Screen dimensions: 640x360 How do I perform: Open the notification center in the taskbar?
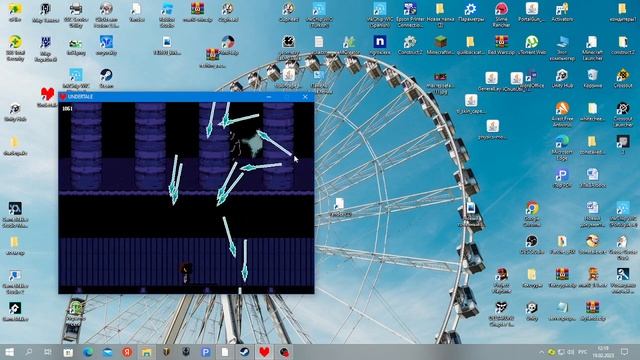(x=624, y=352)
